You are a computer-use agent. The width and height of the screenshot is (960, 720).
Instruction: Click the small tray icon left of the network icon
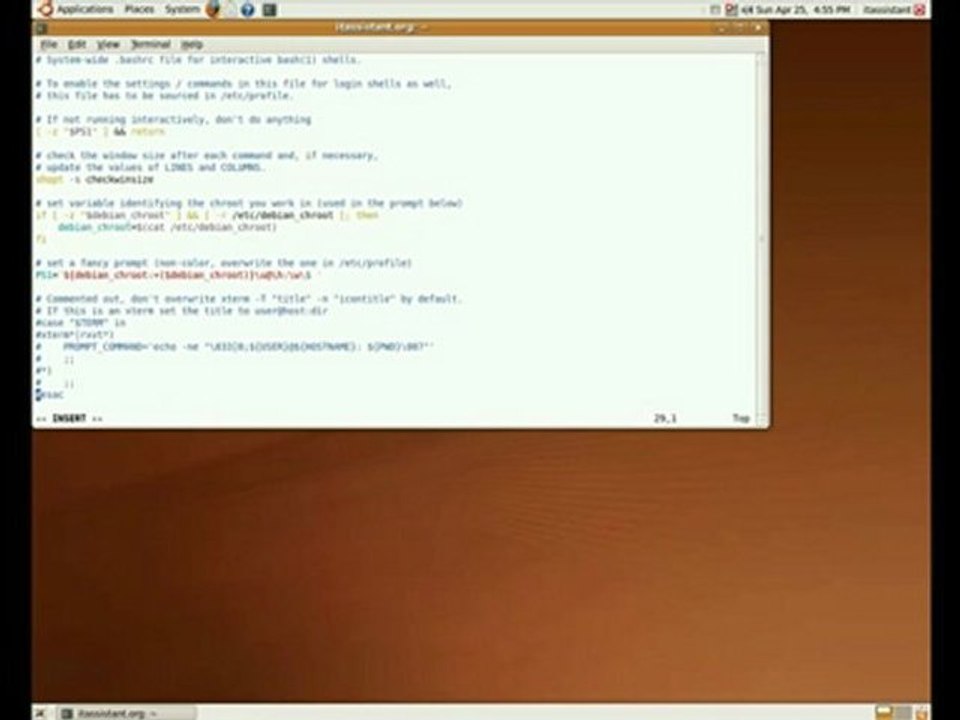[715, 10]
